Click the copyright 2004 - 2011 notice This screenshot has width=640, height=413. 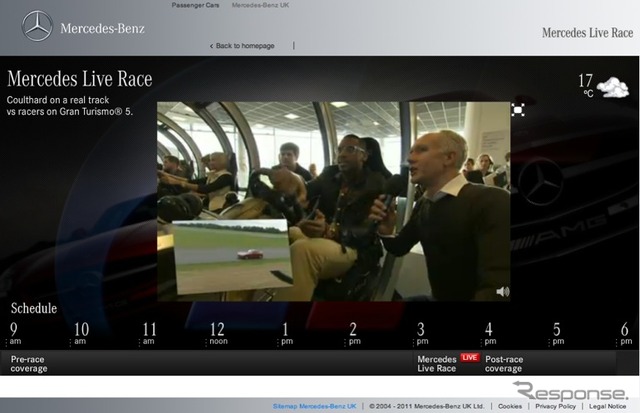(427, 406)
